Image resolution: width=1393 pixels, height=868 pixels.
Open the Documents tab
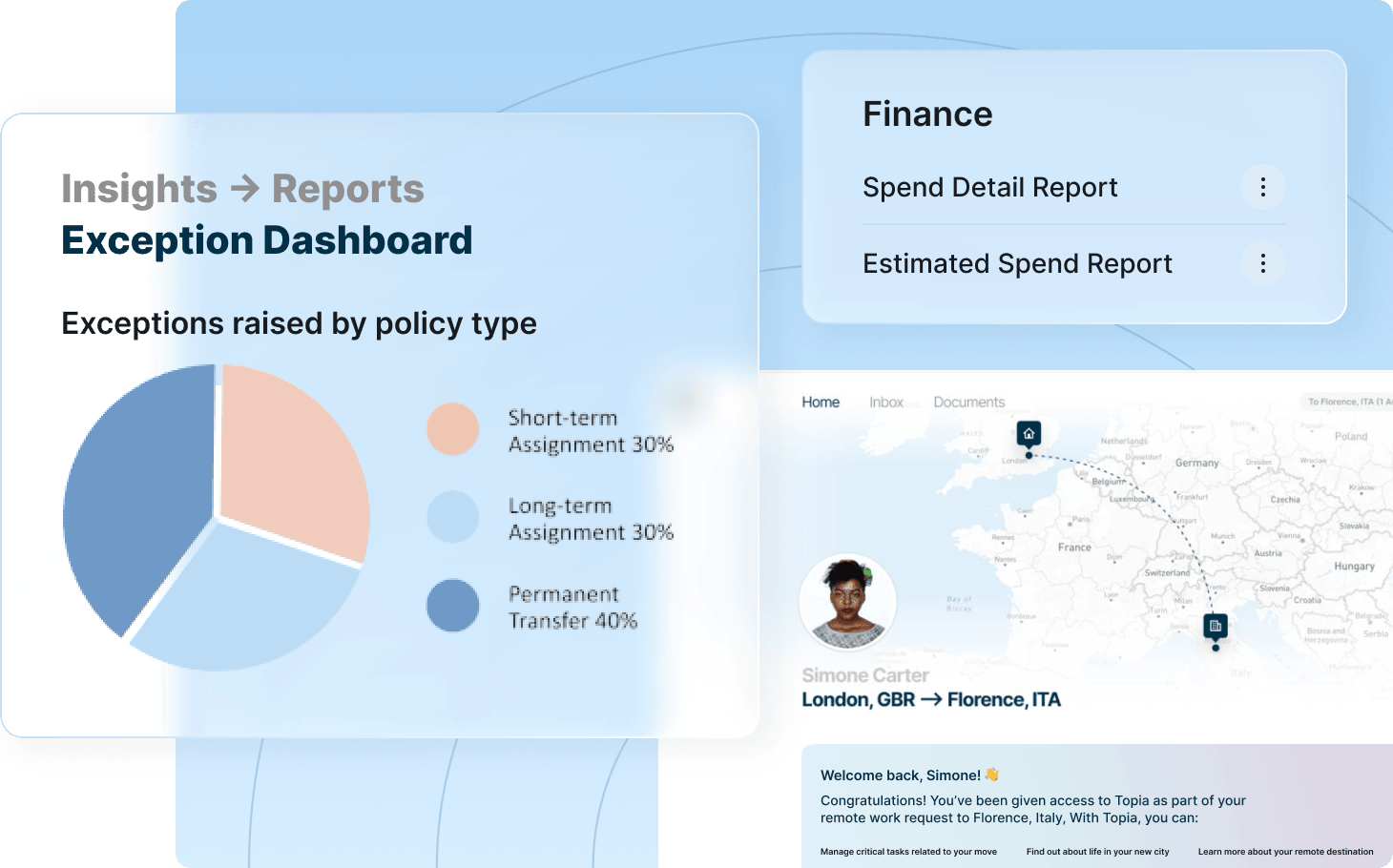(x=968, y=403)
